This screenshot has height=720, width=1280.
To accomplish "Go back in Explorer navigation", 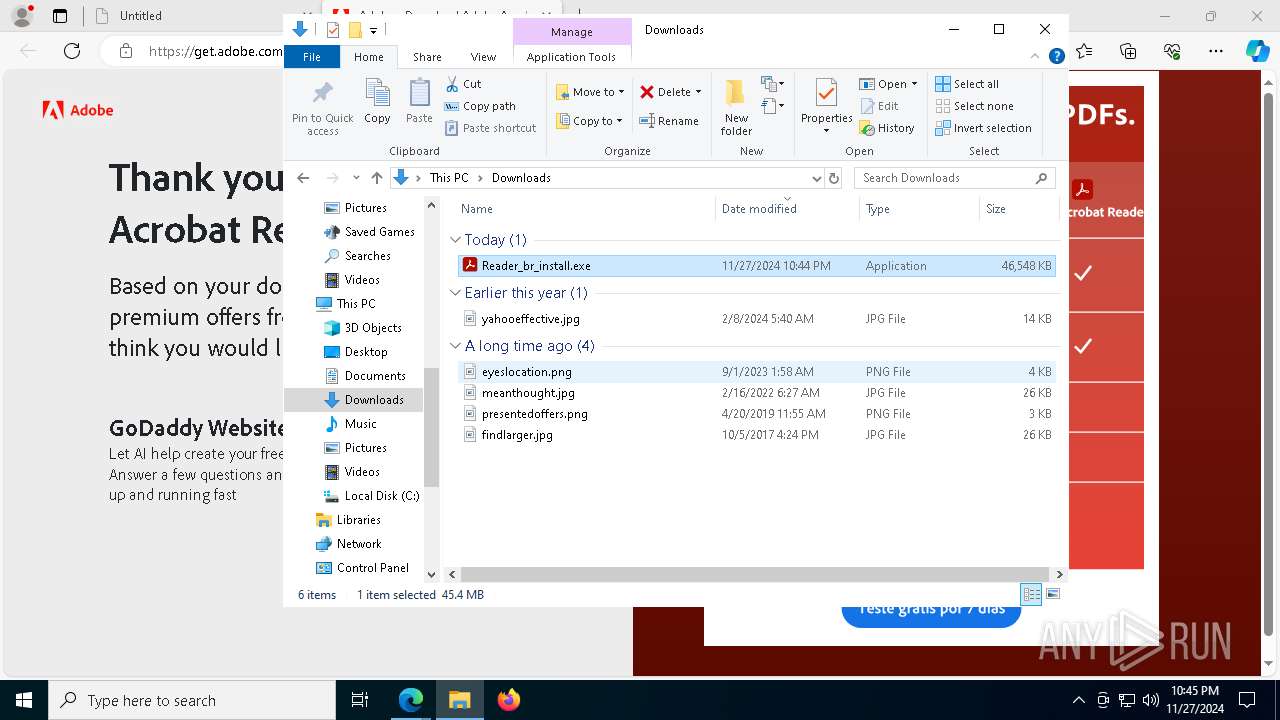I will click(x=304, y=178).
